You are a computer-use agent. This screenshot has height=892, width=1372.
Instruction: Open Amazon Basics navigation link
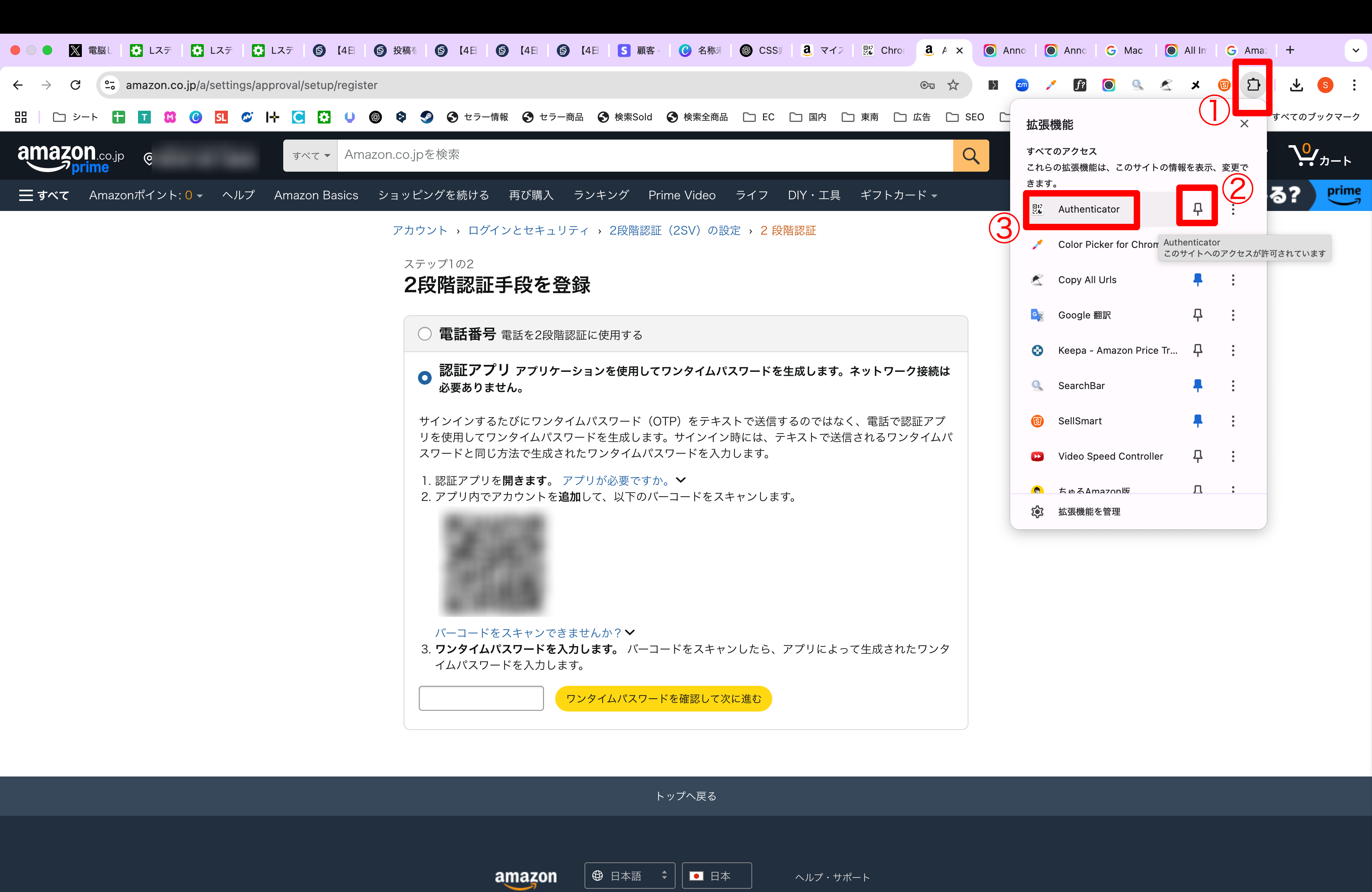point(316,195)
